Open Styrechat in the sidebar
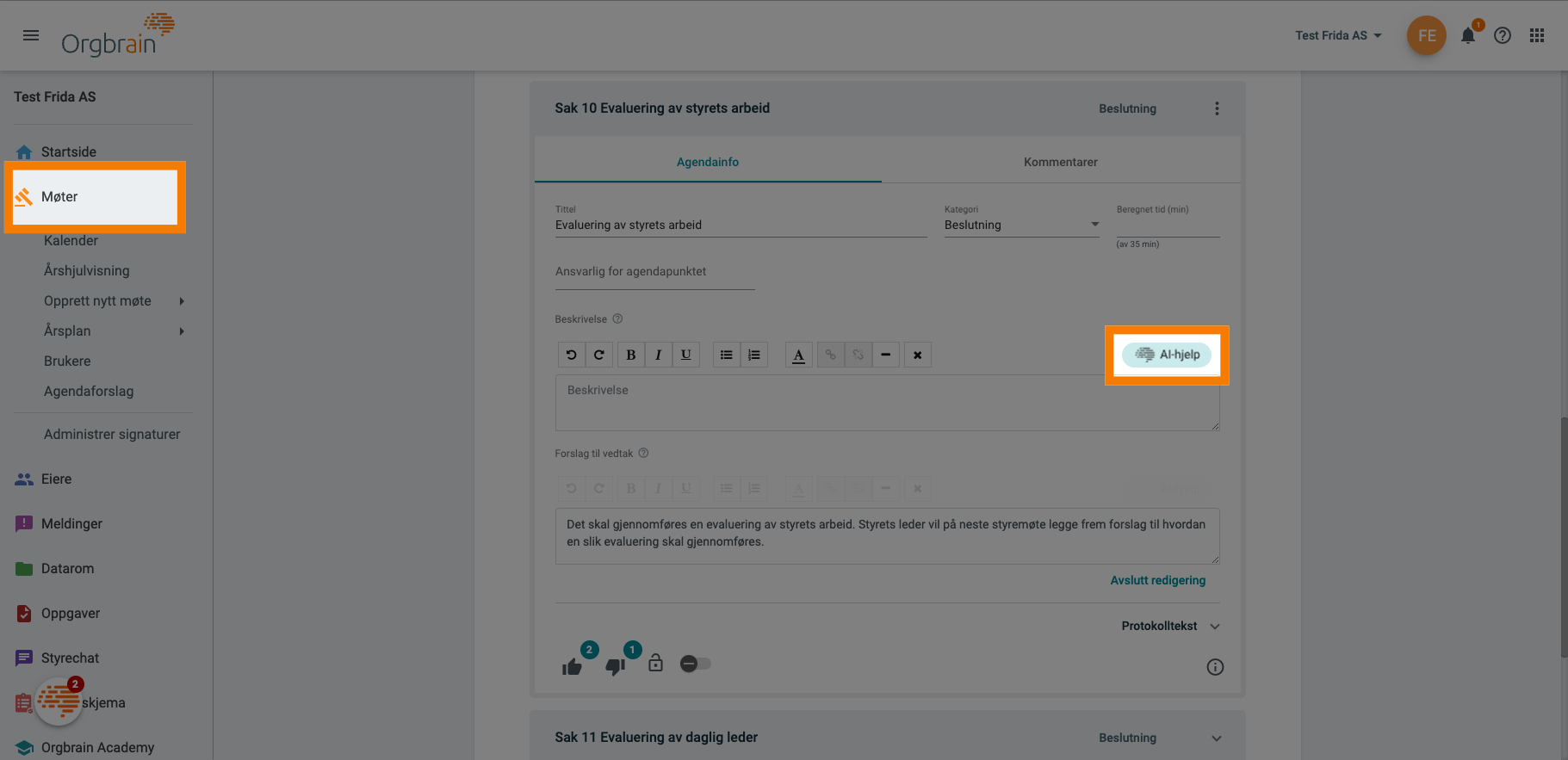This screenshot has width=1568, height=760. click(70, 658)
